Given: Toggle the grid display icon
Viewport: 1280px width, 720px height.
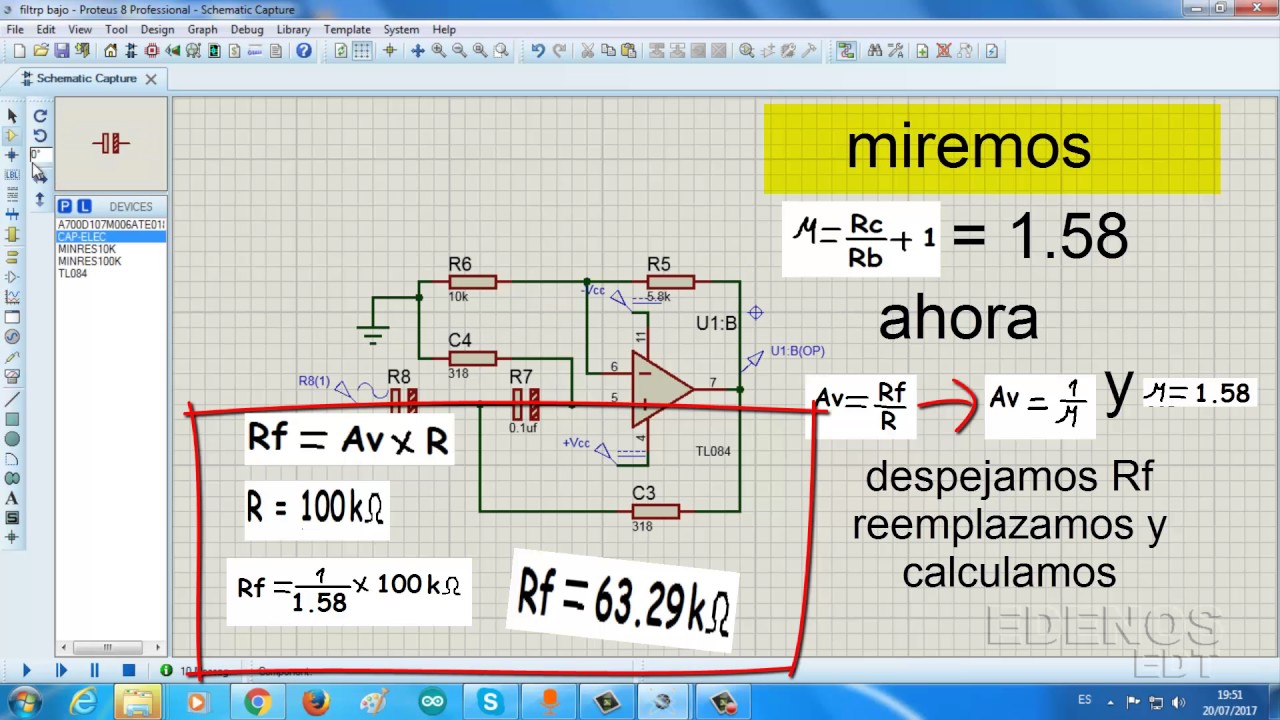Looking at the screenshot, I should (362, 50).
